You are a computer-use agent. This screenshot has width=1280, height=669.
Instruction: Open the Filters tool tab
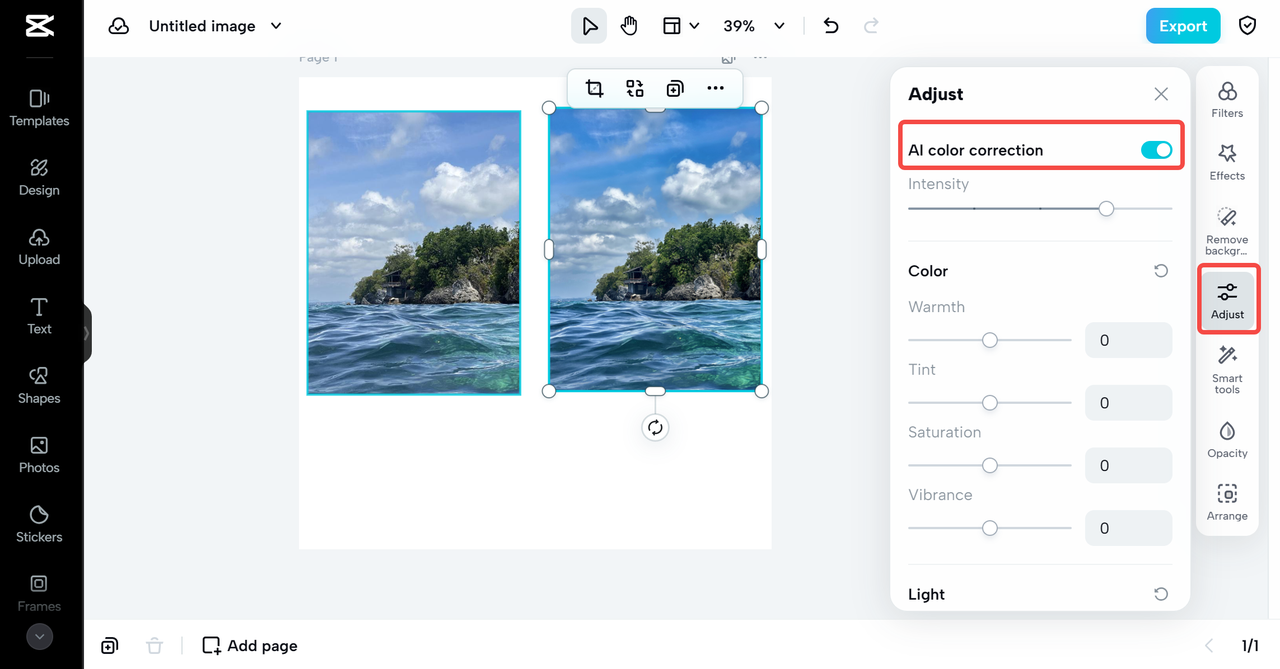coord(1227,100)
